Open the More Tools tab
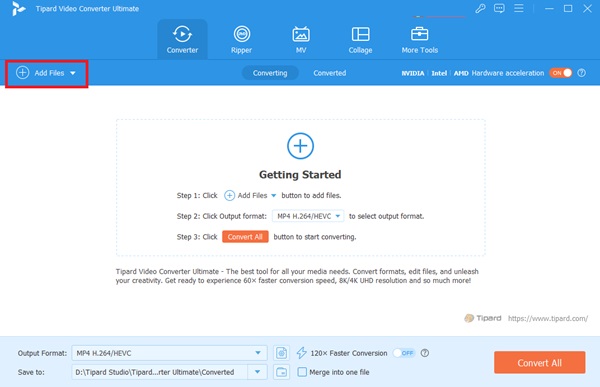The width and height of the screenshot is (600, 387). click(x=419, y=39)
